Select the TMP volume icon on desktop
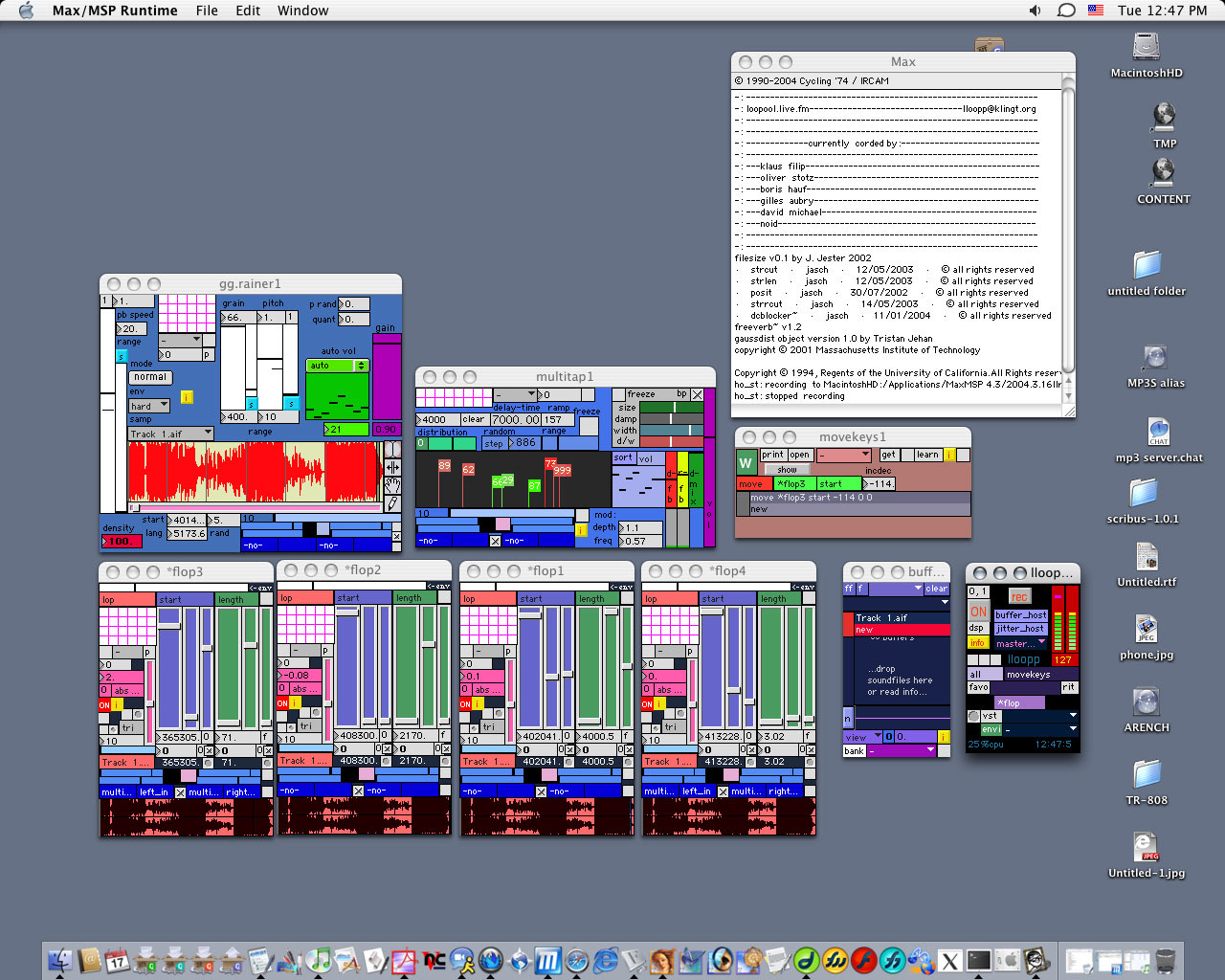This screenshot has height=980, width=1225. click(x=1164, y=118)
